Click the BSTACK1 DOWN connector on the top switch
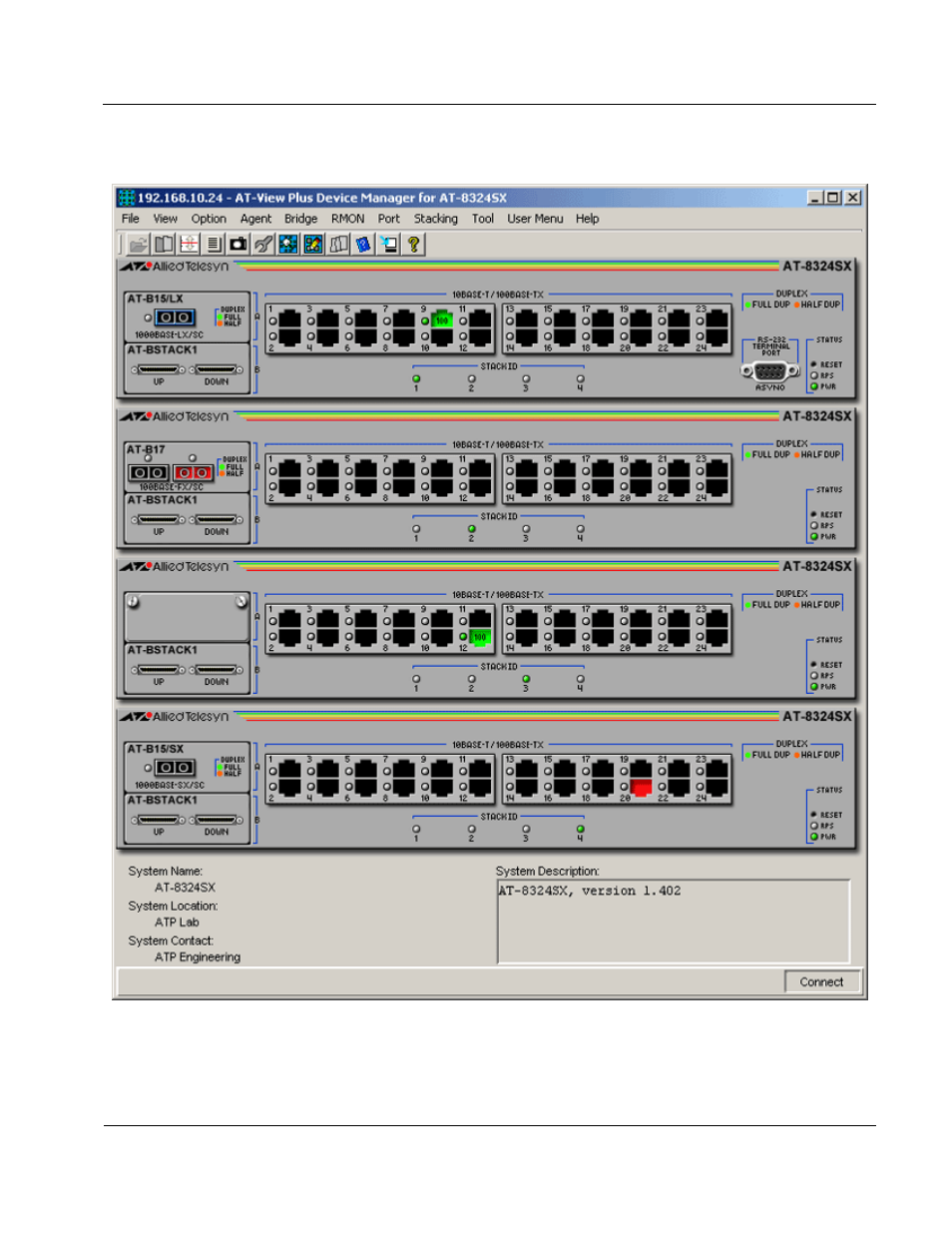This screenshot has width=952, height=1233. coord(216,370)
